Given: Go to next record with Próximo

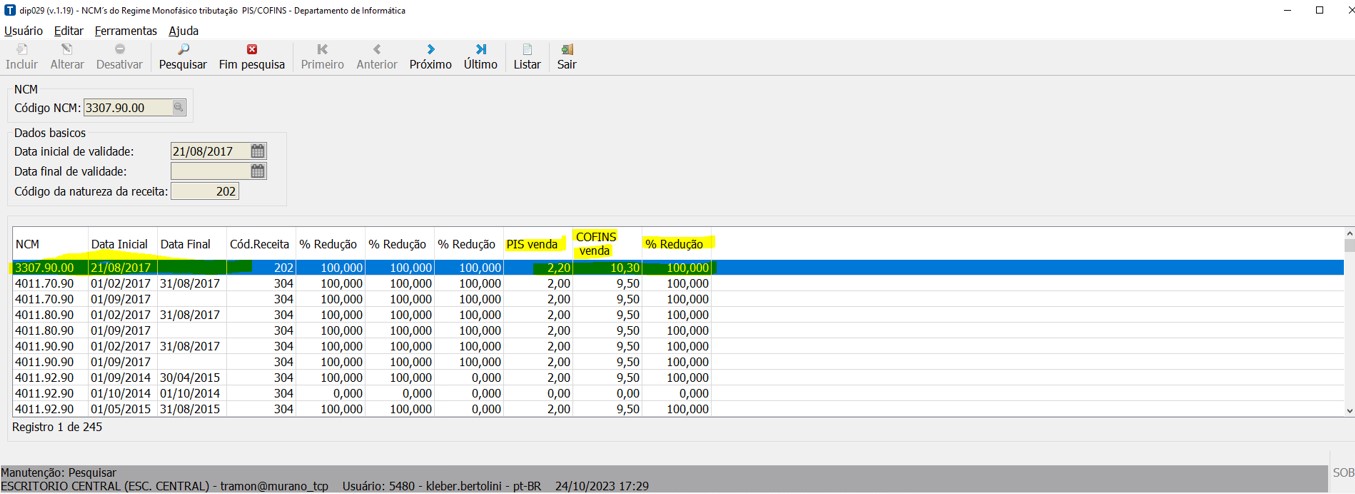Looking at the screenshot, I should (x=430, y=56).
